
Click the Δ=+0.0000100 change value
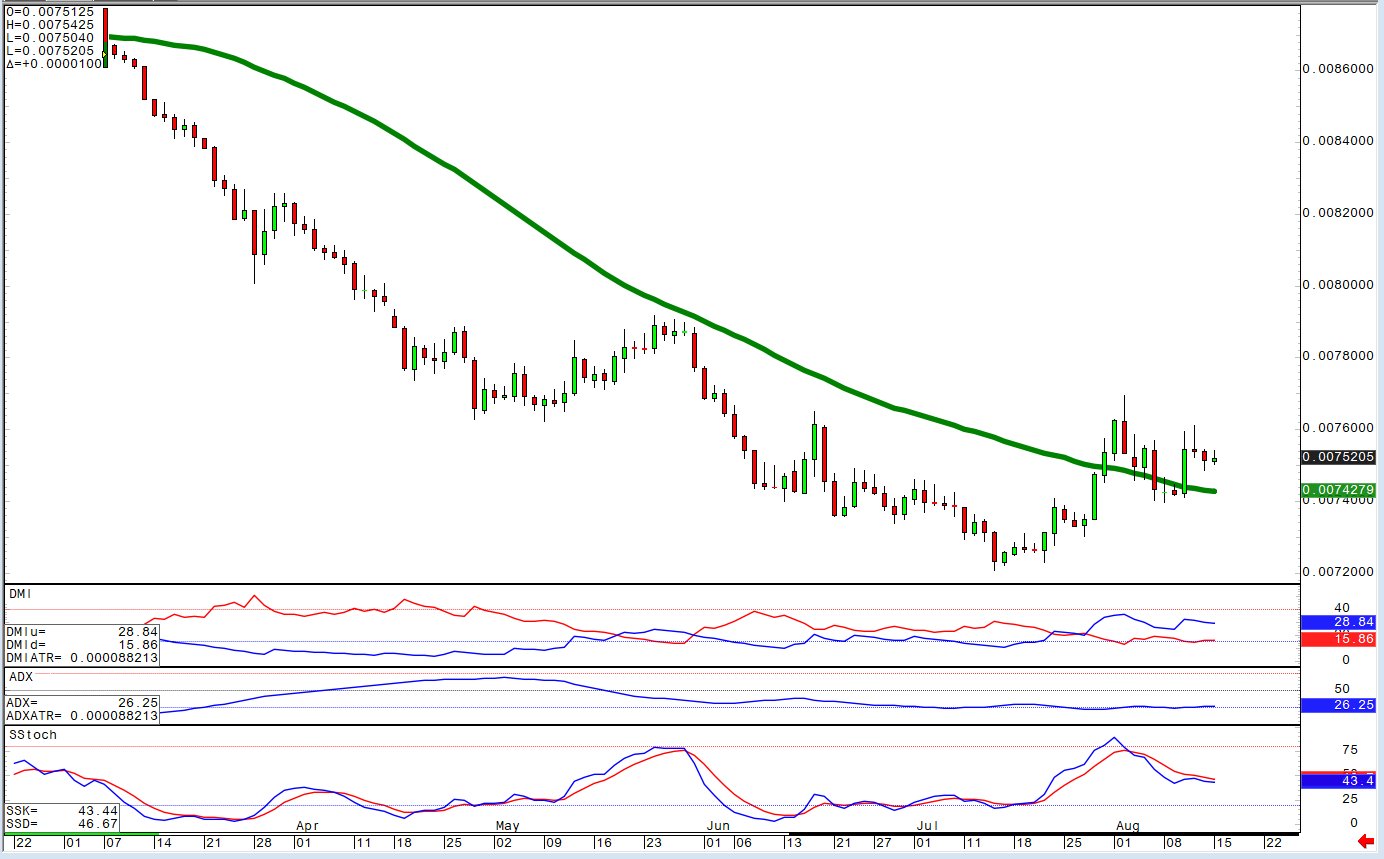54,63
